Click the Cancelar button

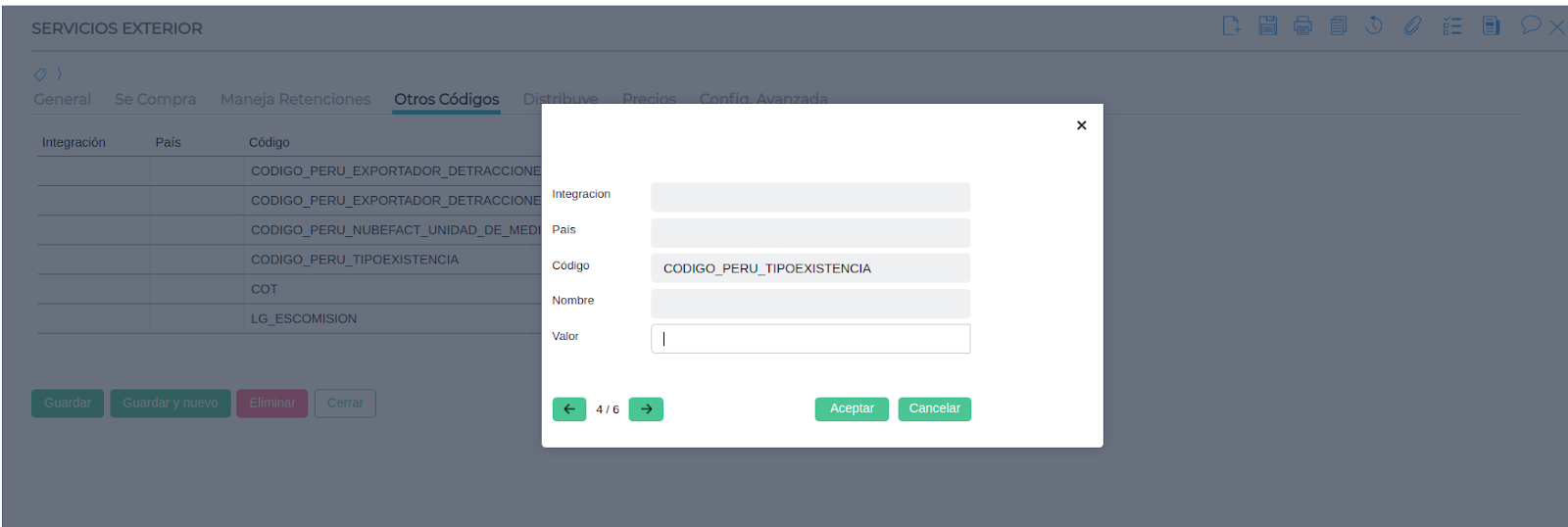(934, 408)
